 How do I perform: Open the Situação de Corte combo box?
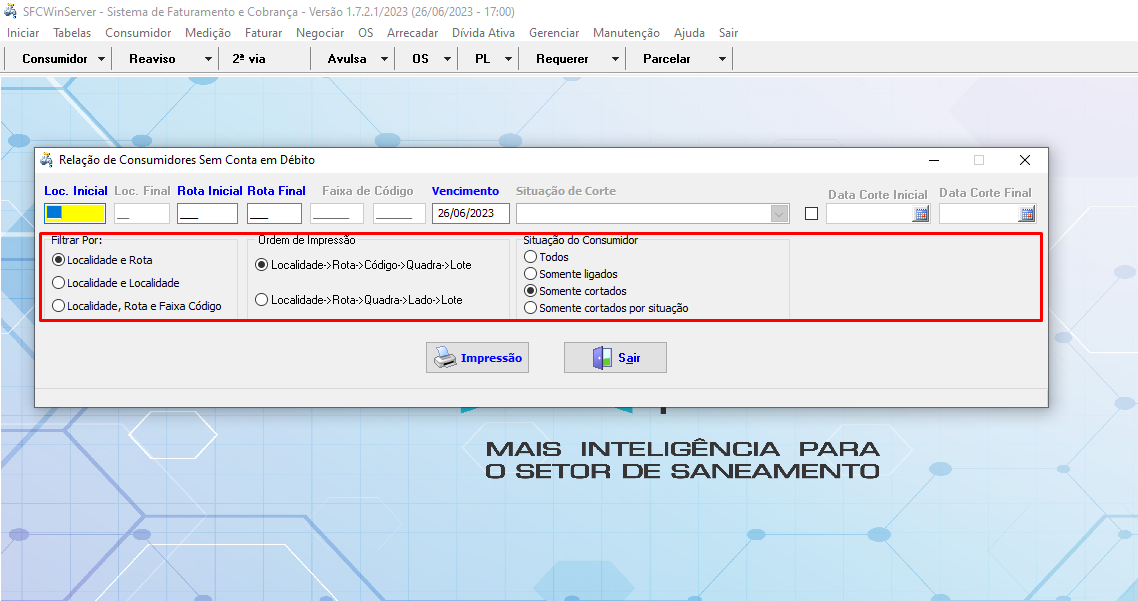click(x=778, y=214)
